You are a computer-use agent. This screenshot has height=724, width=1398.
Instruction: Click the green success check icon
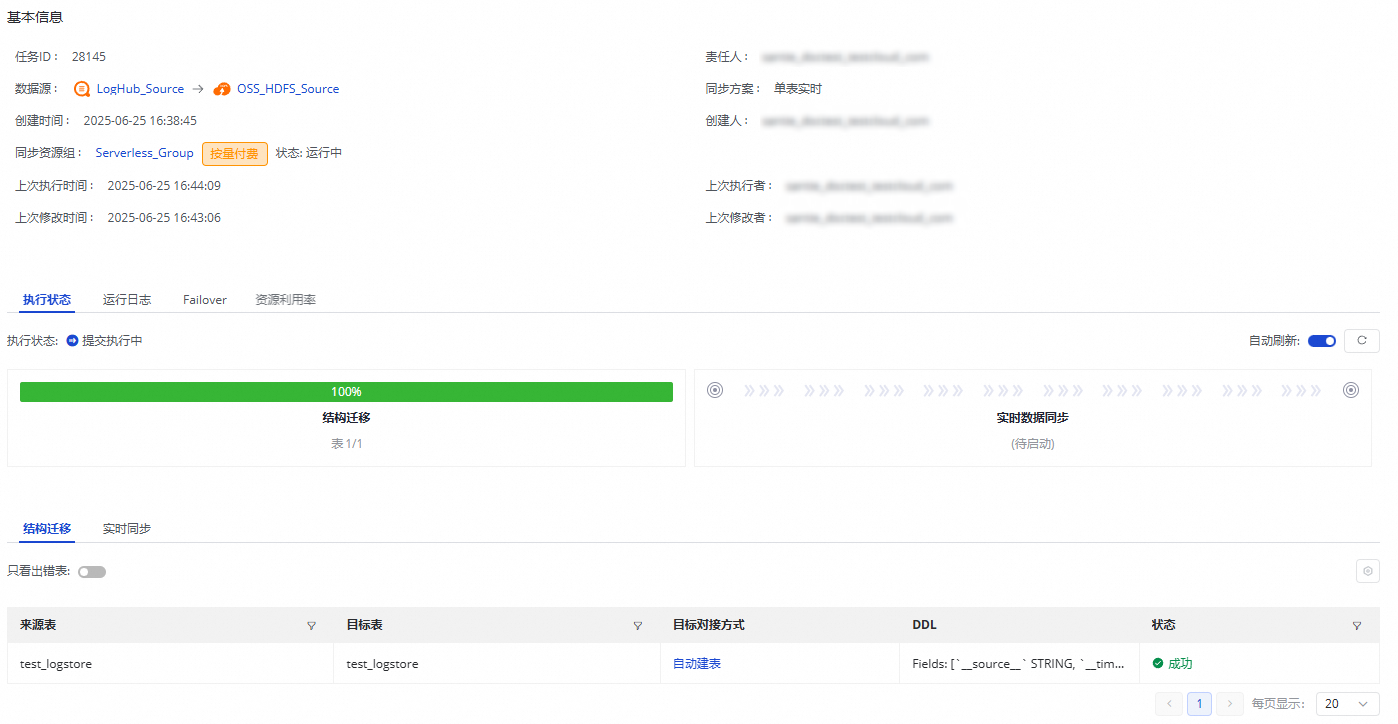tap(1158, 663)
